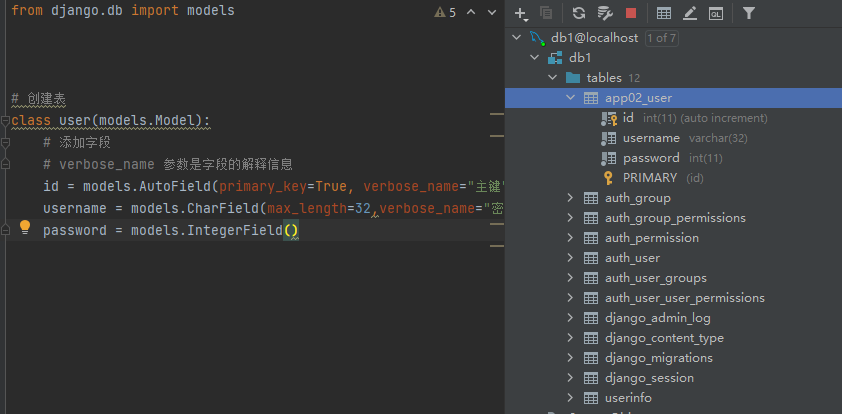Refresh the database tree
842x414 pixels.
click(x=578, y=13)
